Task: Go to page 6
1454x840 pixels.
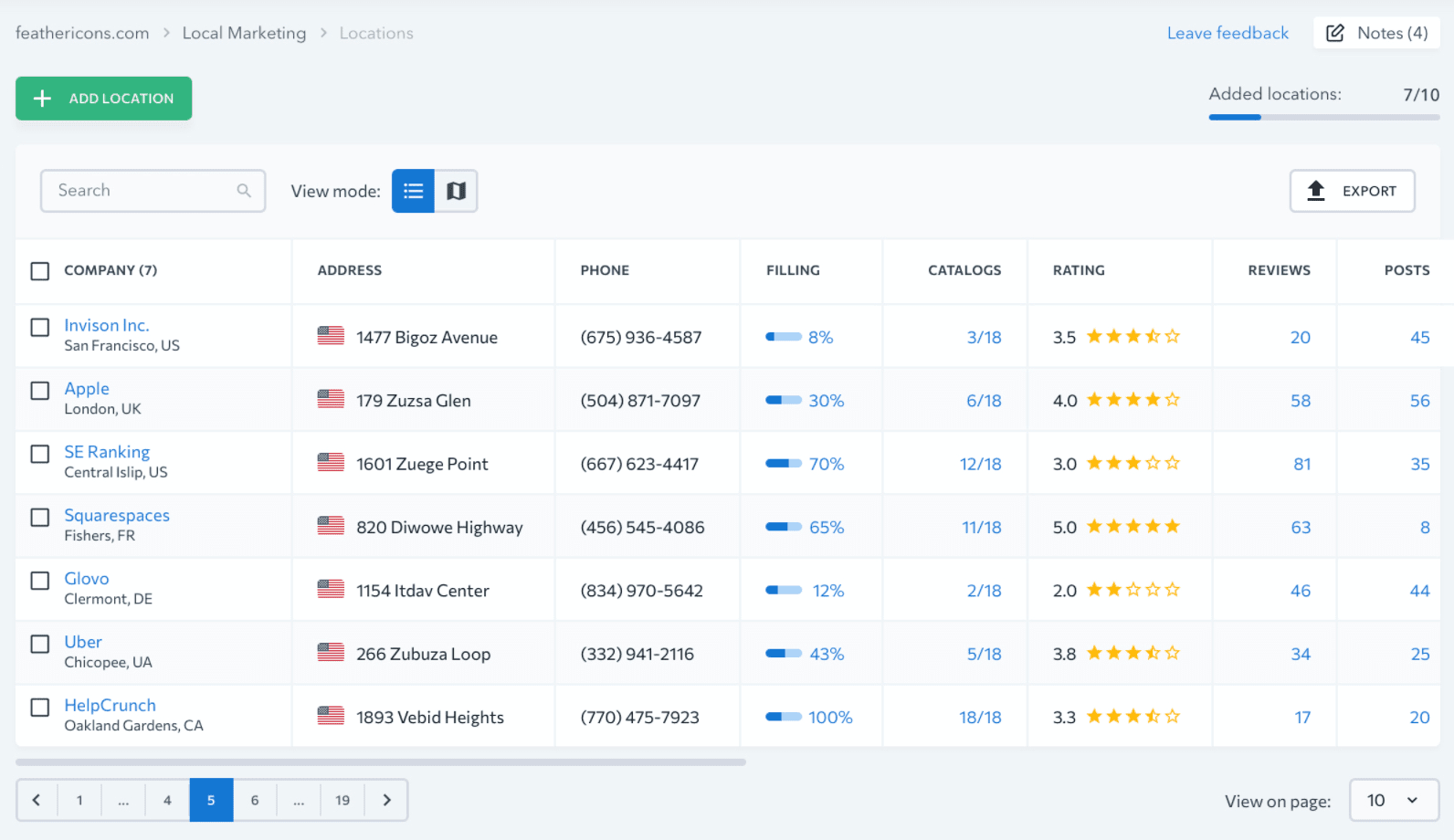Action: [255, 800]
